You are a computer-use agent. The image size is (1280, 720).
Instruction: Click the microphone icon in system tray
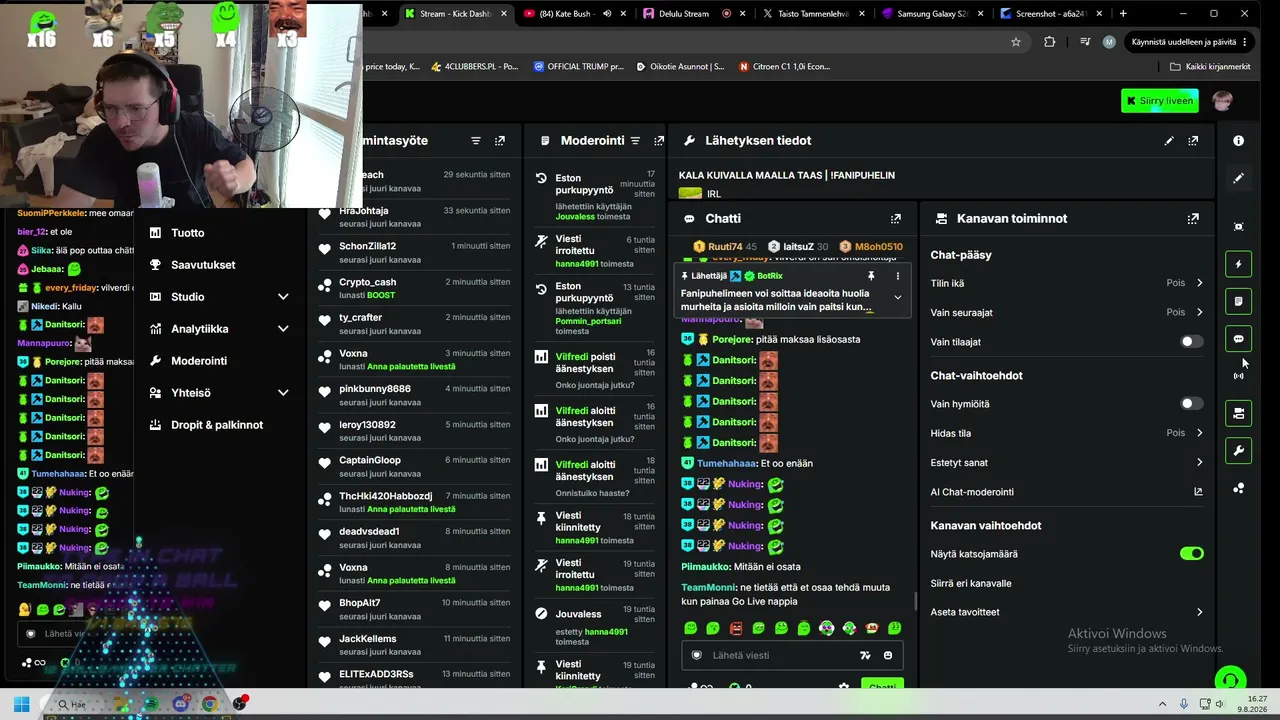(1184, 704)
